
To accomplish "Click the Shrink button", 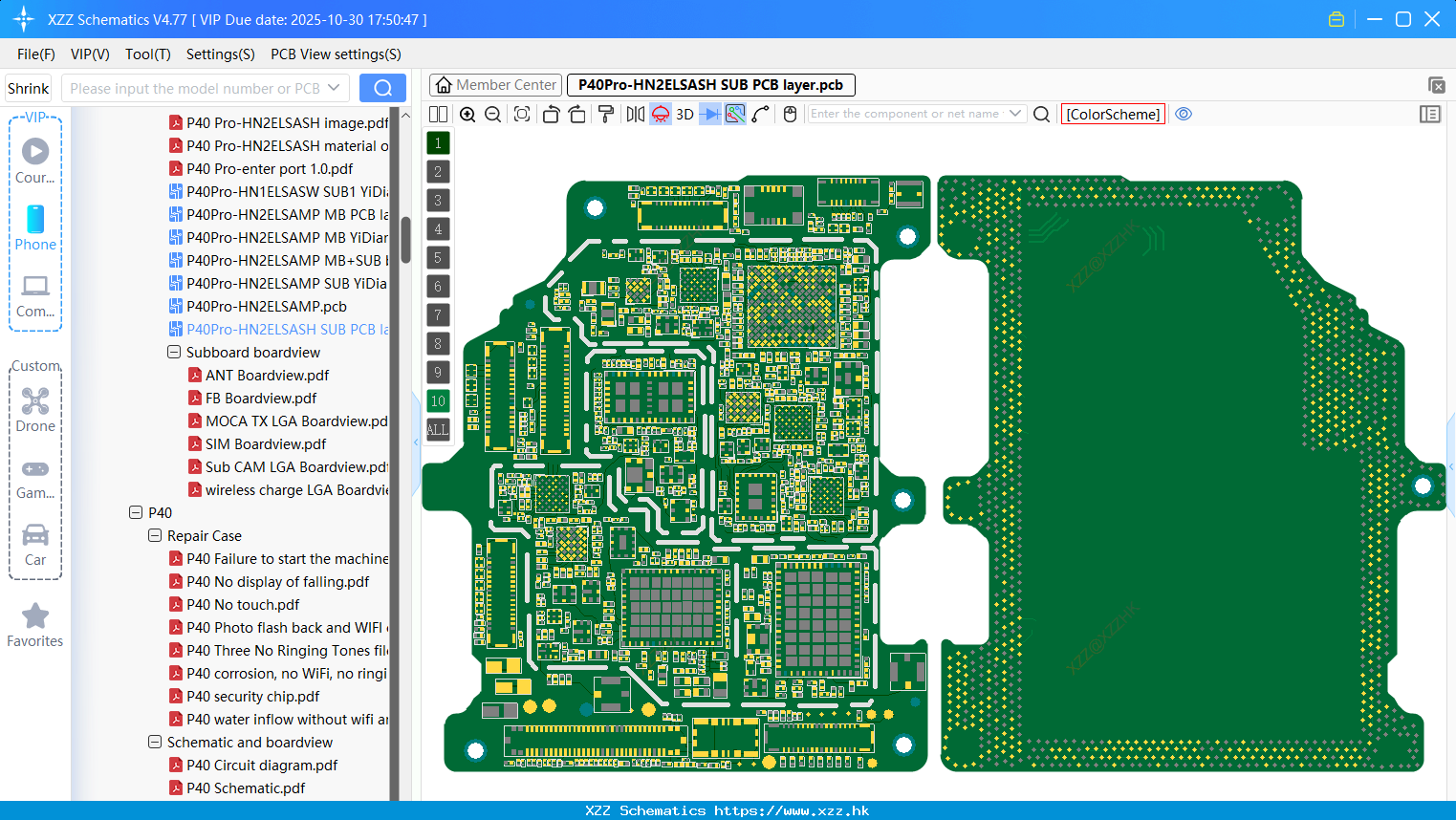I will (28, 88).
